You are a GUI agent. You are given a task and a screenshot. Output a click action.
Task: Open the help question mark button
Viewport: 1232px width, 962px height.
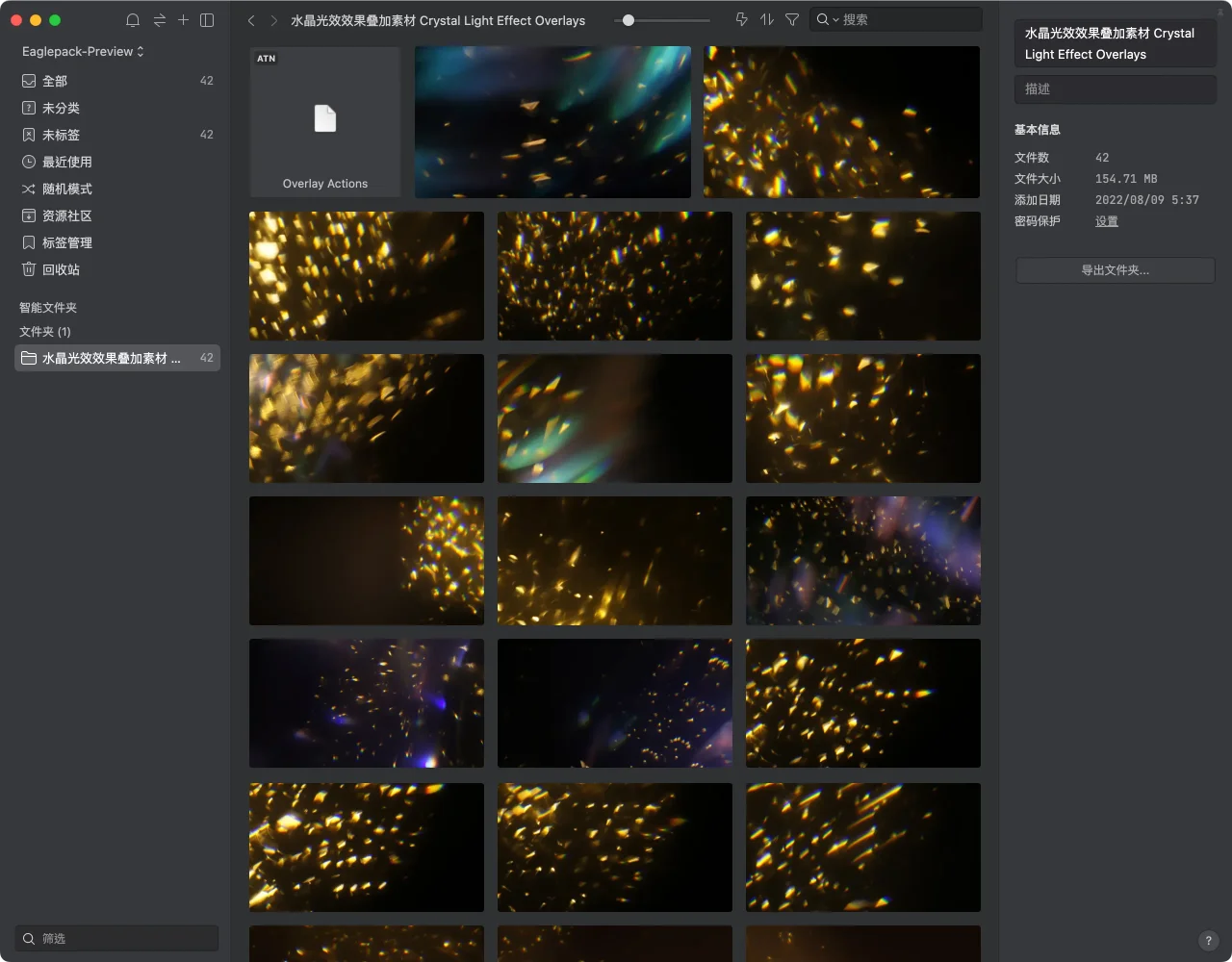[x=1209, y=941]
